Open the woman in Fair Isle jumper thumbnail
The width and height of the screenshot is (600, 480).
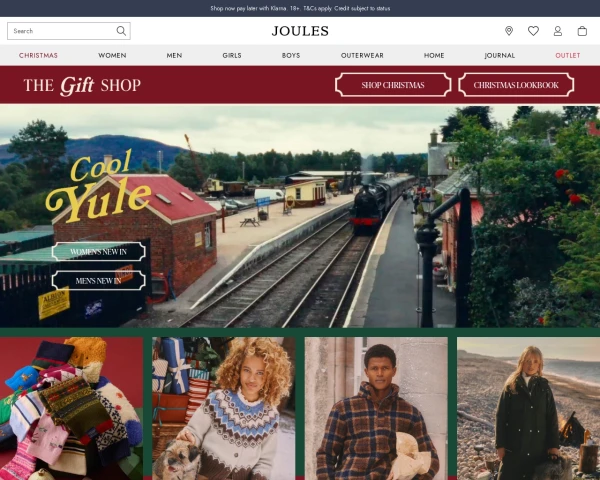pos(223,408)
